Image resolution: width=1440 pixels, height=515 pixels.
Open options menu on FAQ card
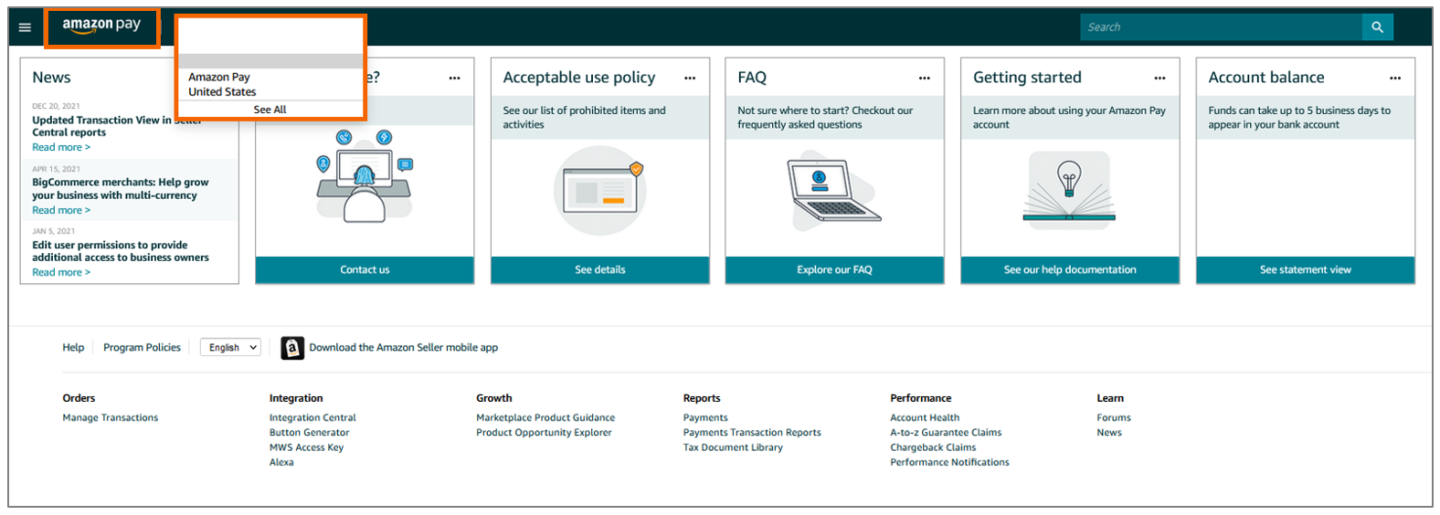pos(925,78)
